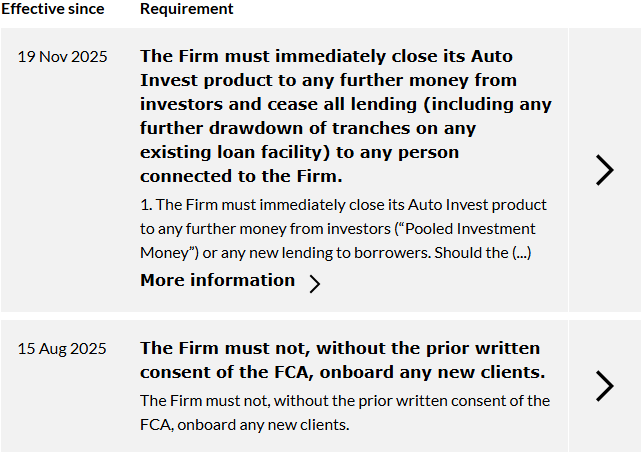Click the "Requirement" column header

pyautogui.click(x=187, y=9)
